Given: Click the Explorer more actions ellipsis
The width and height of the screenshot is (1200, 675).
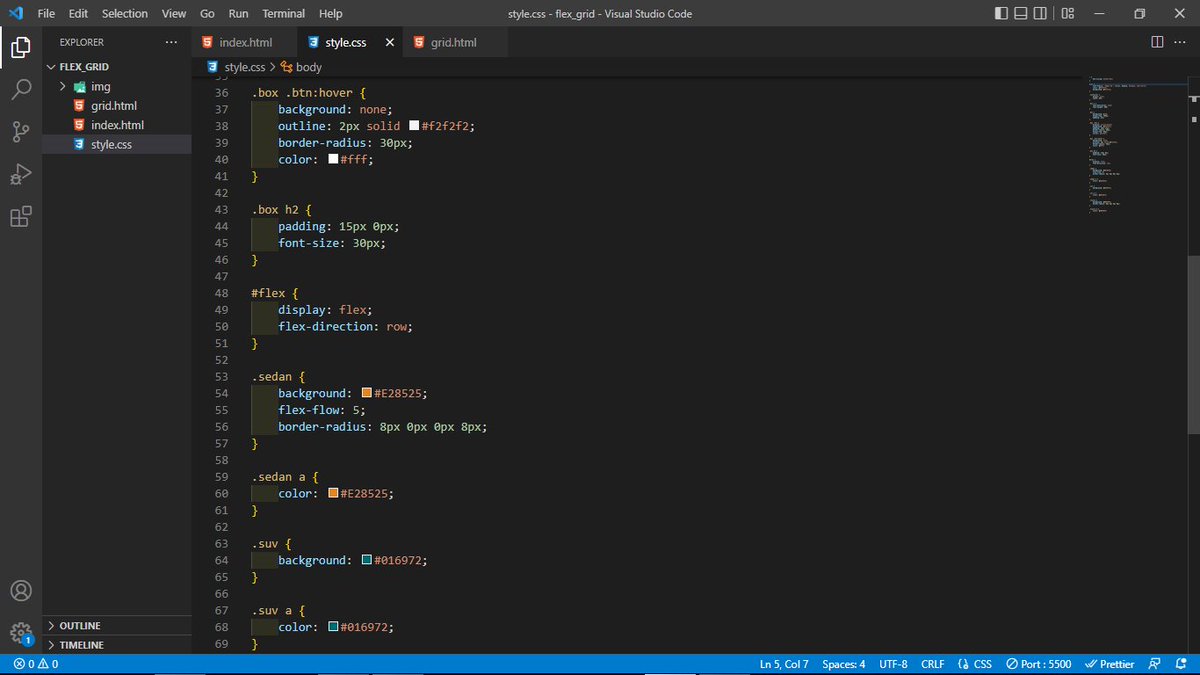Looking at the screenshot, I should (171, 42).
